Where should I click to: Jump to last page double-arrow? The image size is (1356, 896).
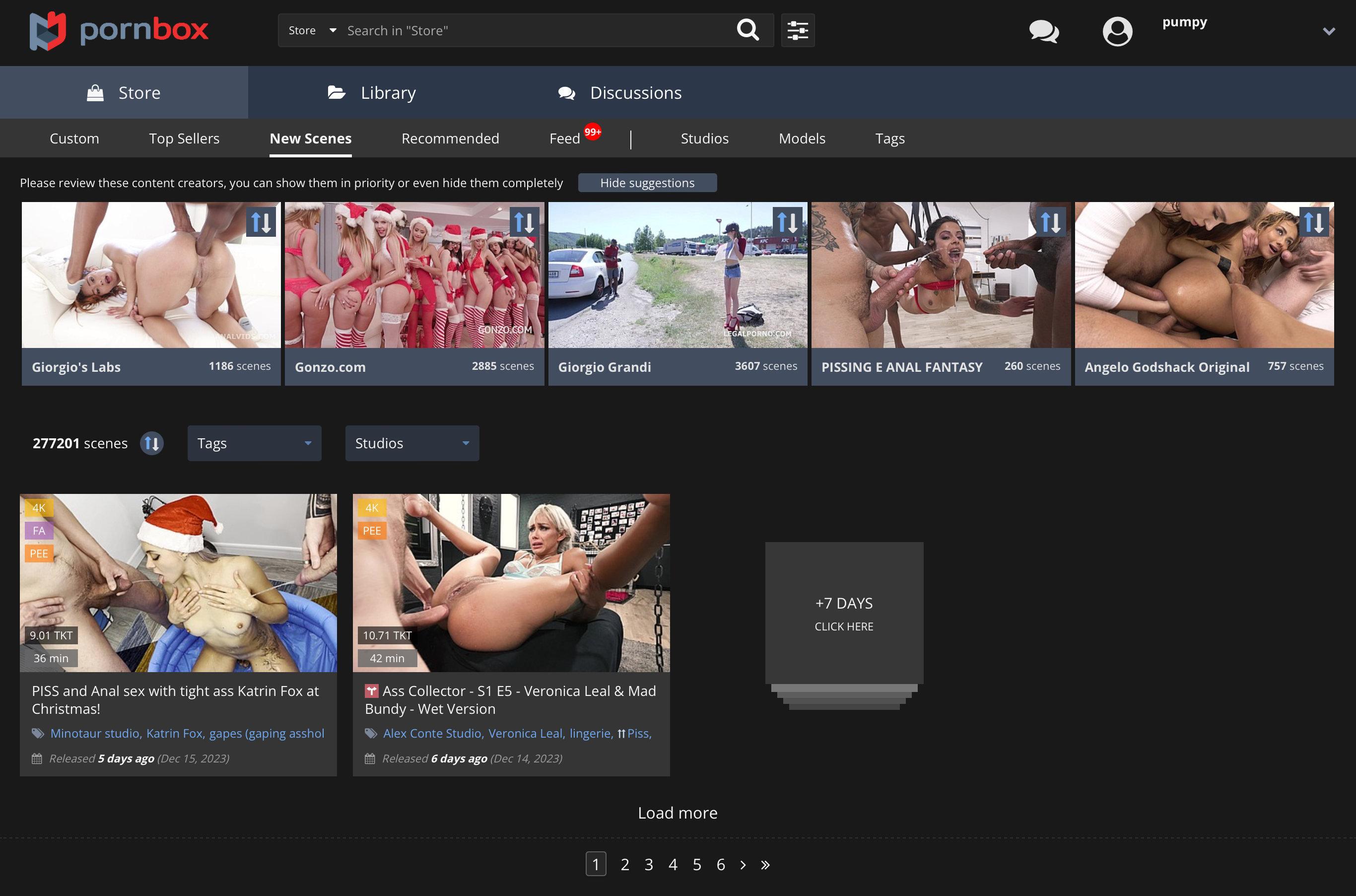point(765,865)
